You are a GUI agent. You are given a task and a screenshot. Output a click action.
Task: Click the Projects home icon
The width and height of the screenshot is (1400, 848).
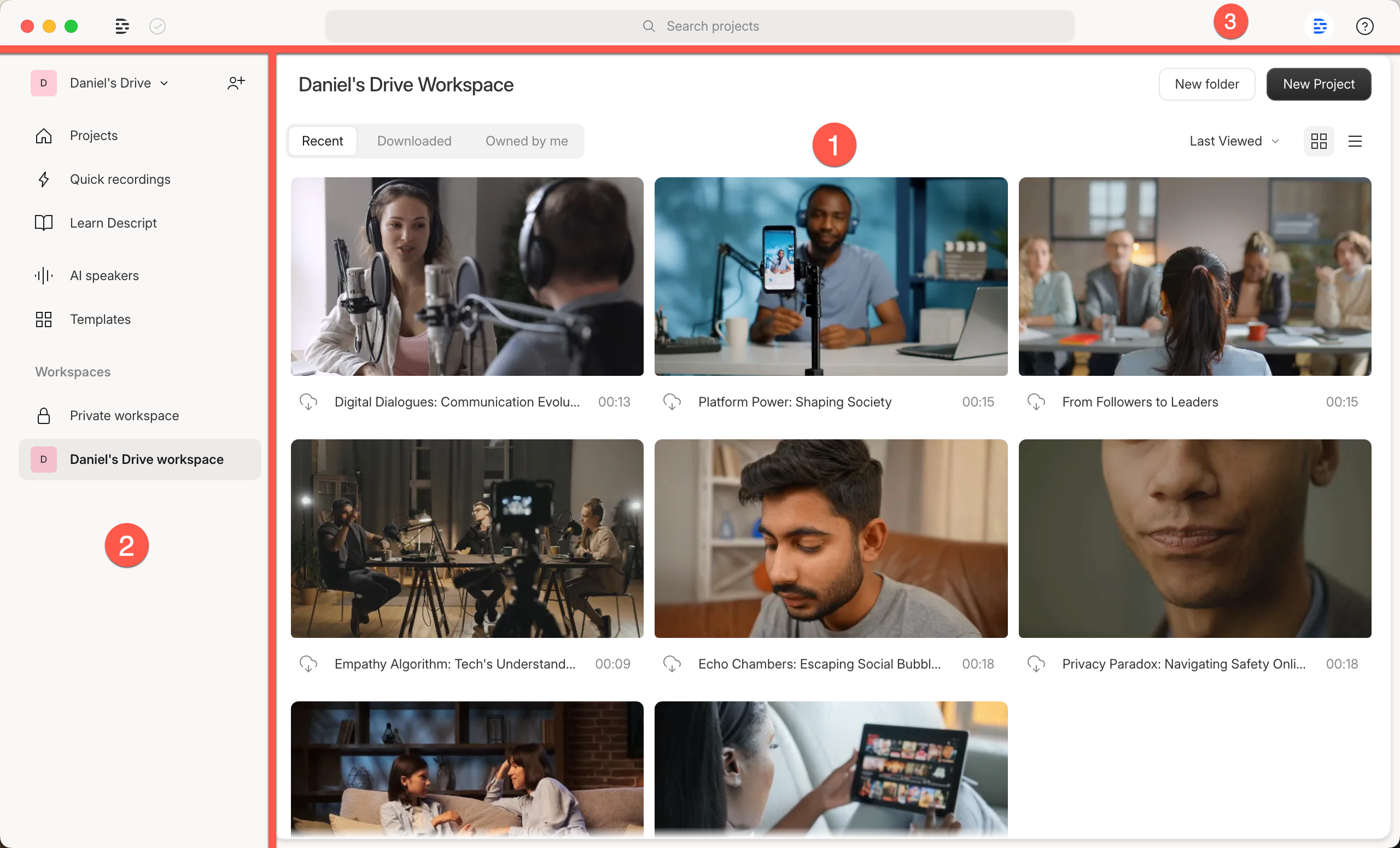pos(44,136)
